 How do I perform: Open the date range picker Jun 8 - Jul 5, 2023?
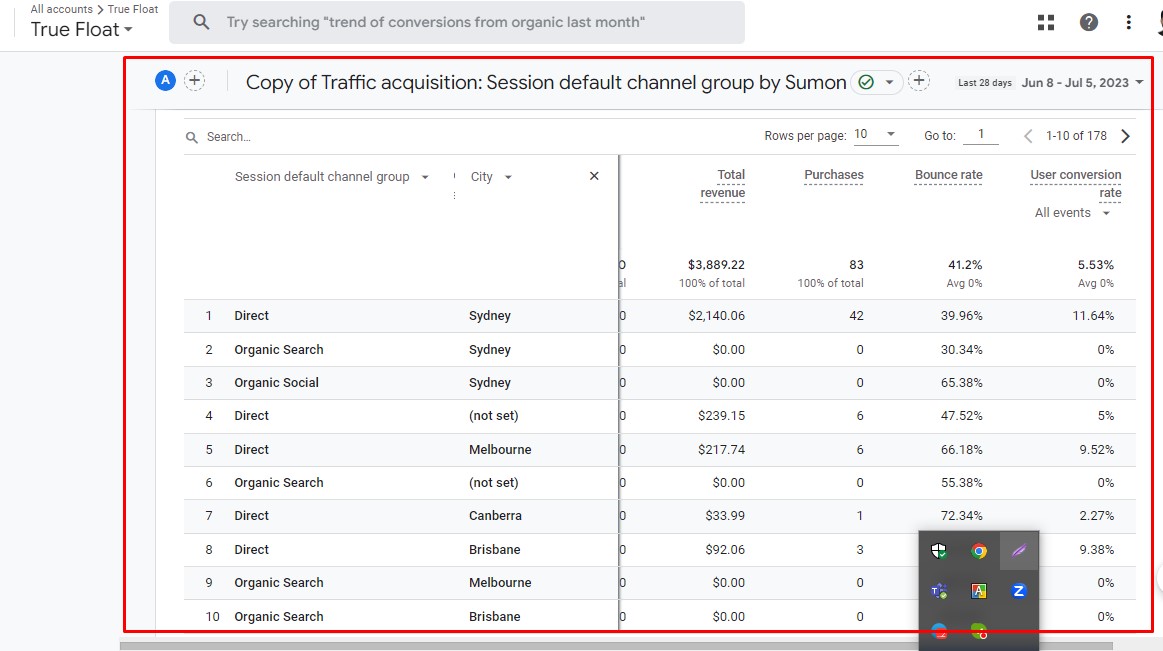[x=1082, y=82]
